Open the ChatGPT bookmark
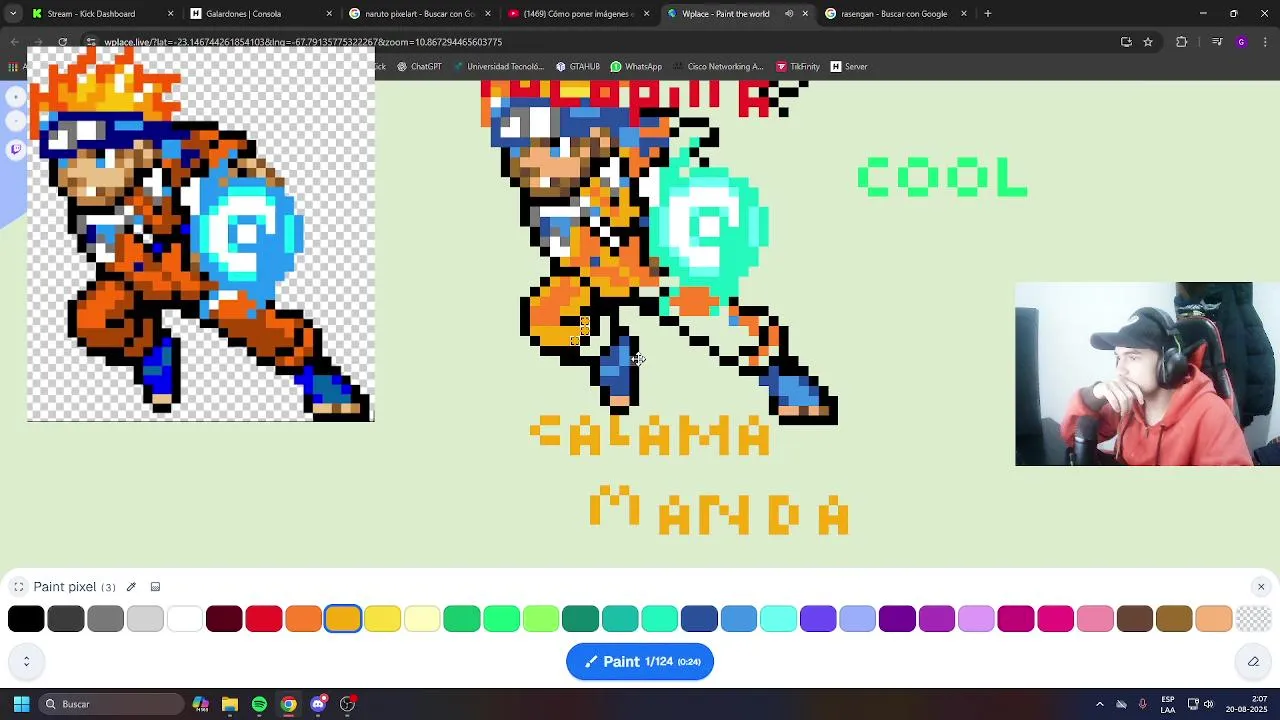This screenshot has height=720, width=1280. coord(419,67)
